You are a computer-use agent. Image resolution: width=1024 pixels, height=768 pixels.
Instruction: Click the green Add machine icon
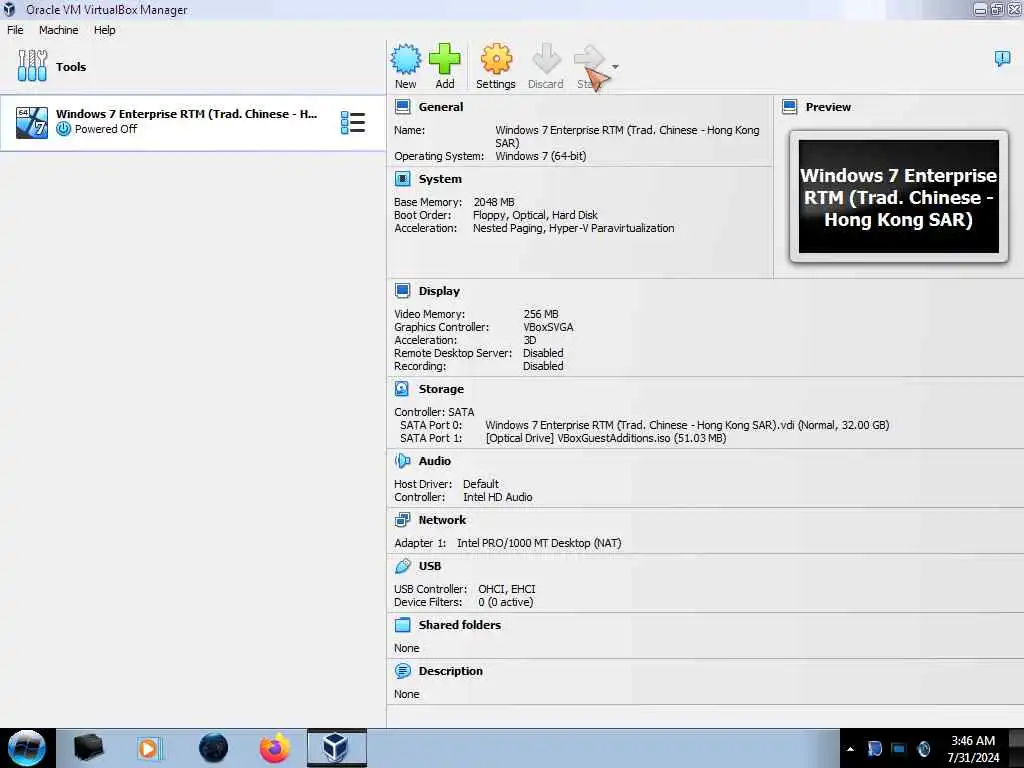click(x=445, y=59)
